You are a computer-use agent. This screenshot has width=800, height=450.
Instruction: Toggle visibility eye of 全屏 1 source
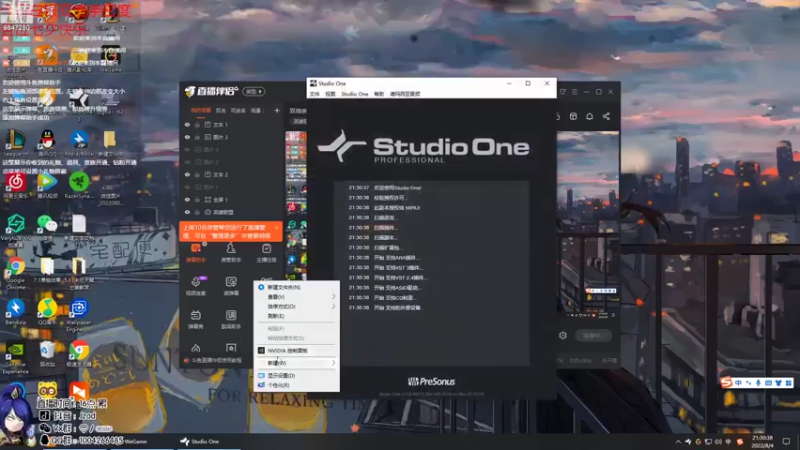coord(187,199)
